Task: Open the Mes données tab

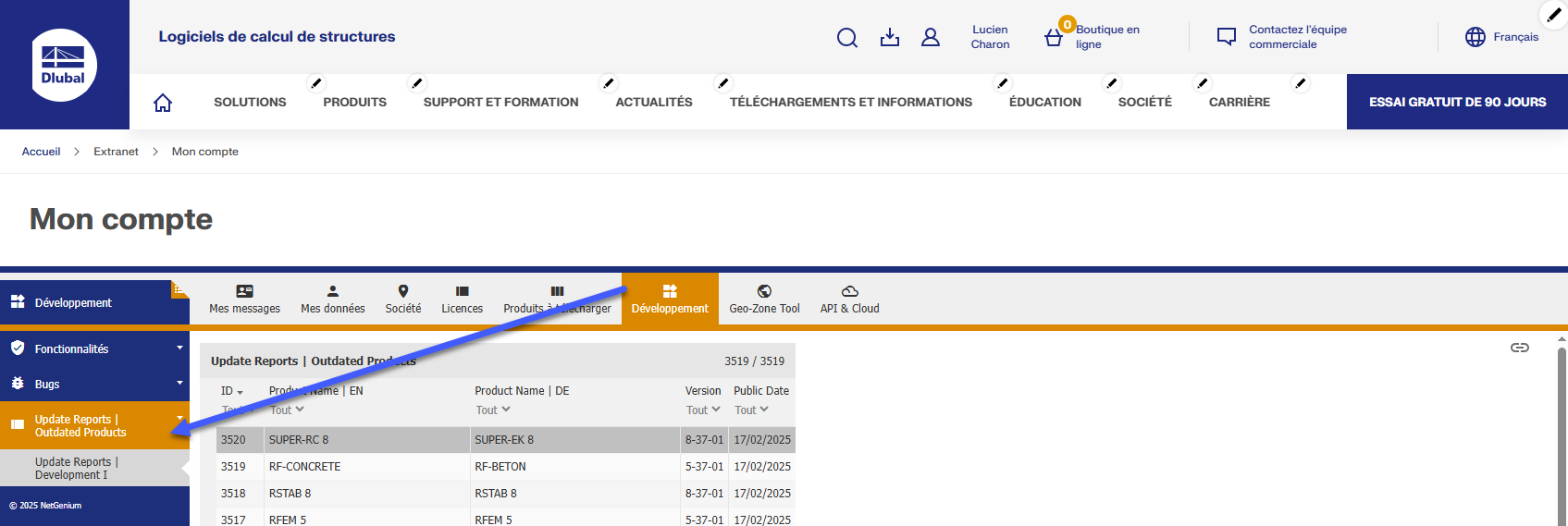Action: (333, 300)
